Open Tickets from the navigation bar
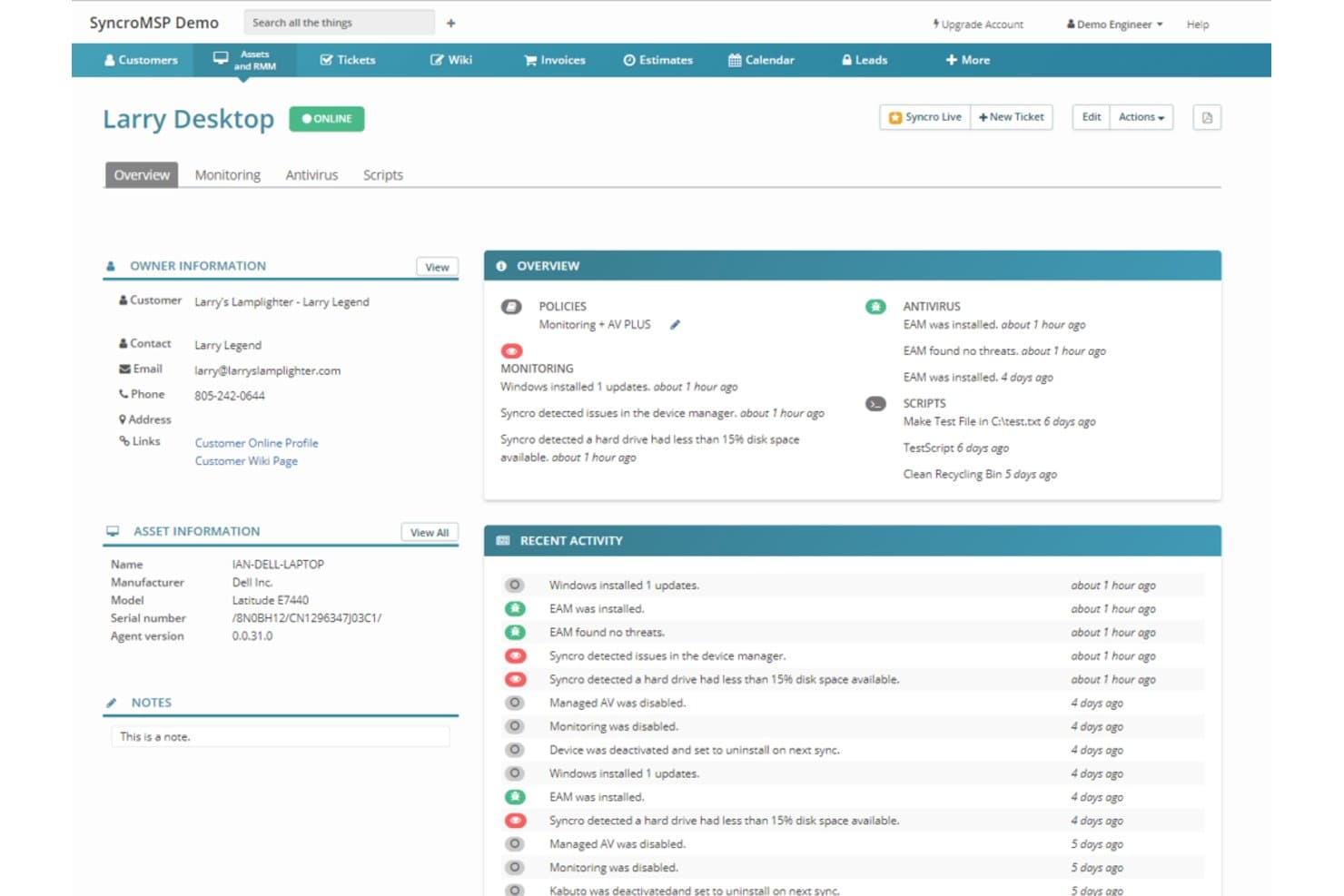The height and width of the screenshot is (896, 1344). coord(348,60)
